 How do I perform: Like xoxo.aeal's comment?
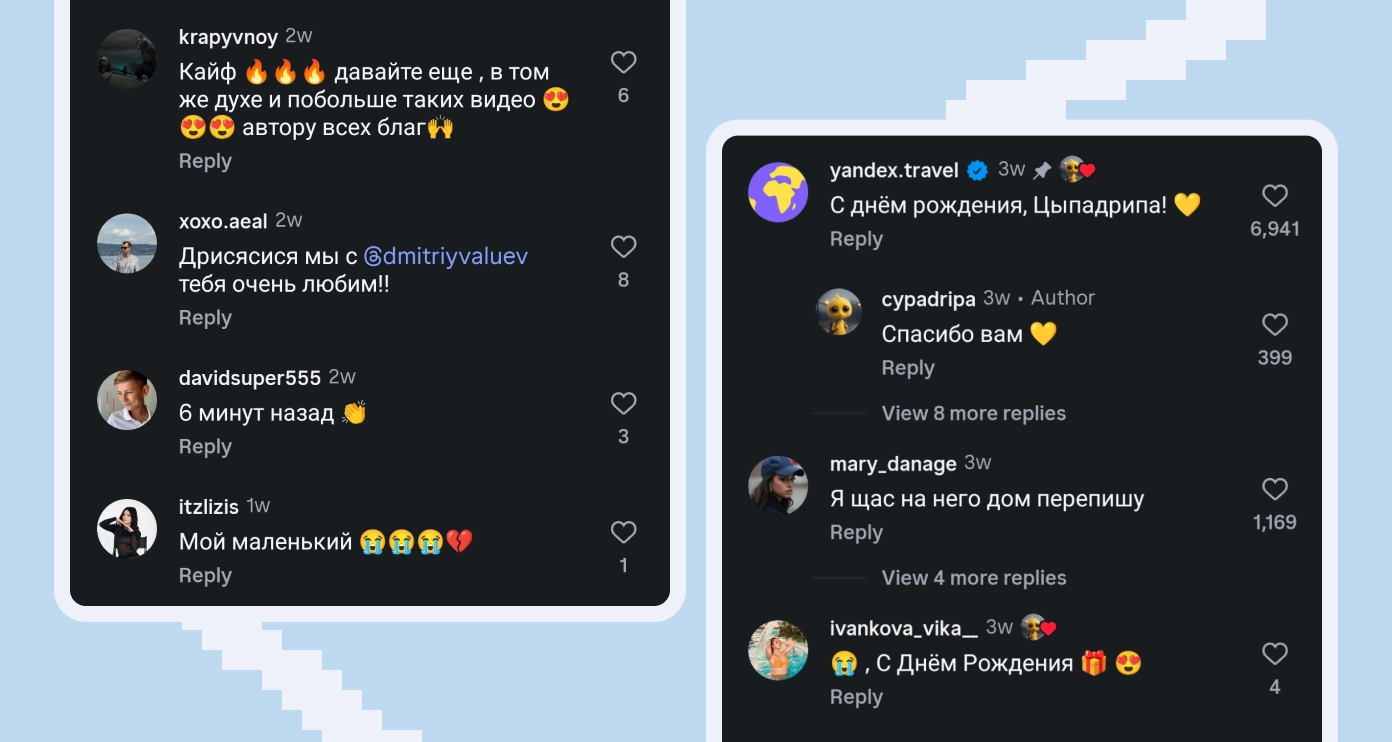623,247
